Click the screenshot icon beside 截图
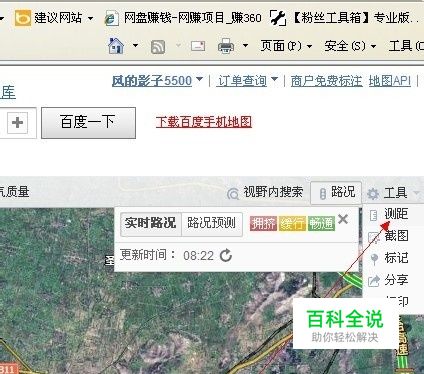The width and height of the screenshot is (424, 374). (374, 238)
